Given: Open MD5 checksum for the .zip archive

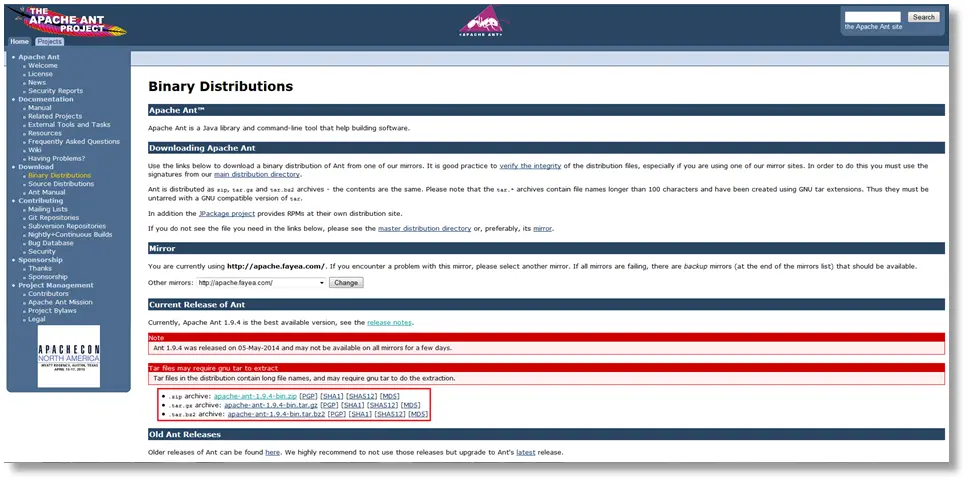Looking at the screenshot, I should 390,396.
